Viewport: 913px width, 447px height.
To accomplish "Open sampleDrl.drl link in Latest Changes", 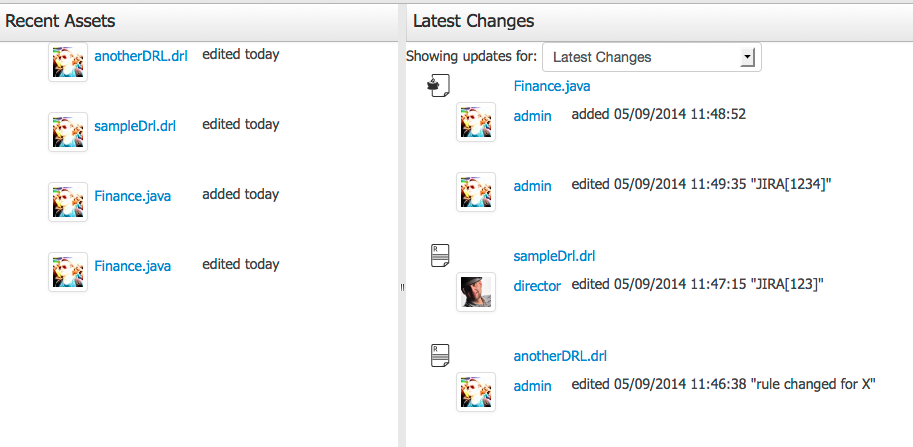I will (x=555, y=256).
